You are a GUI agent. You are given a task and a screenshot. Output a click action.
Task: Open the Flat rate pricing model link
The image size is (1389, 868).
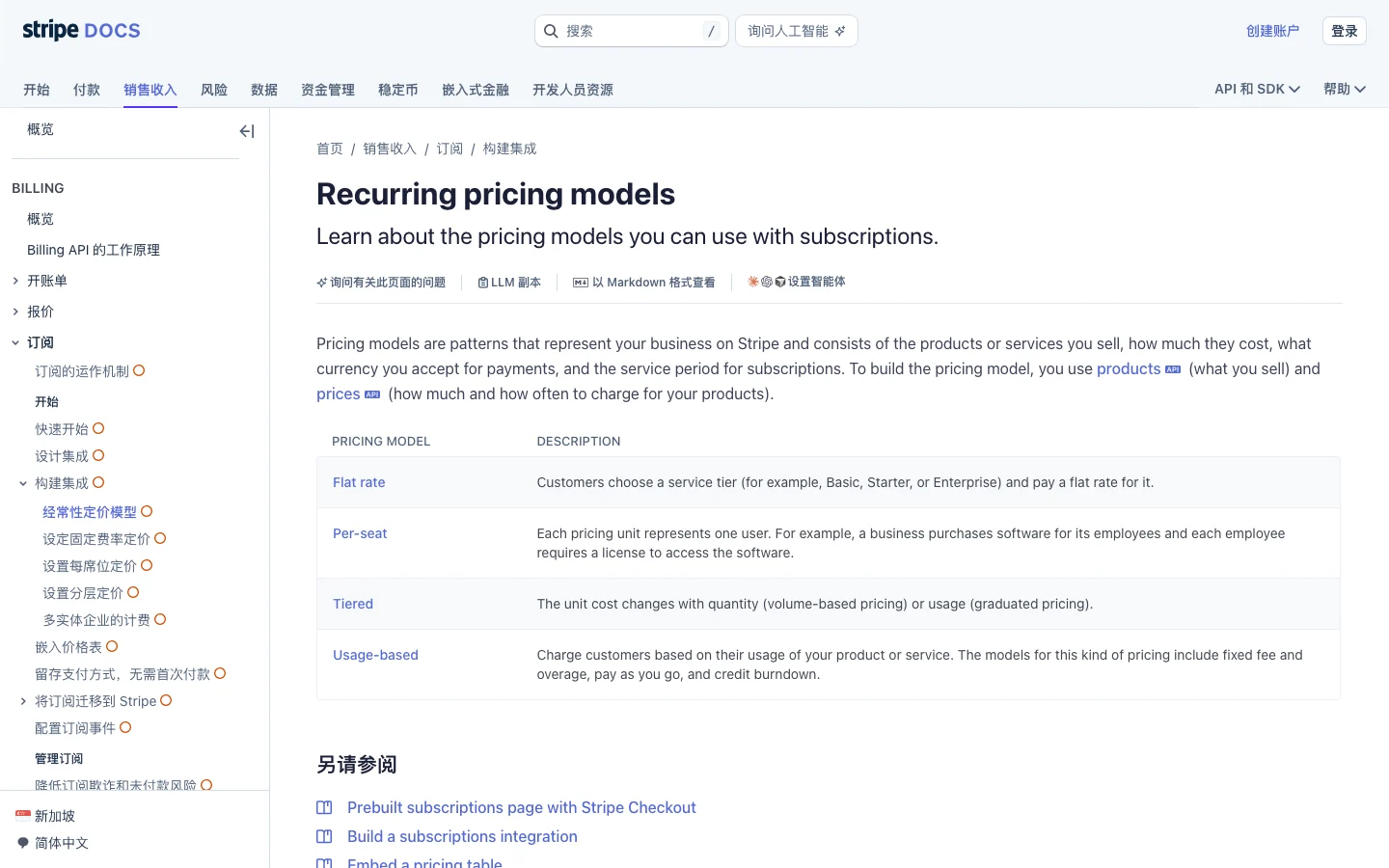point(359,482)
